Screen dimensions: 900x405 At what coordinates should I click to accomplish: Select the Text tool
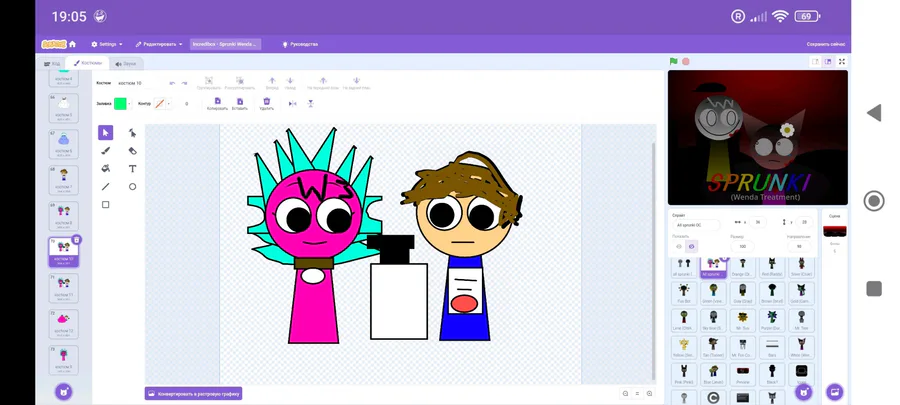(132, 169)
